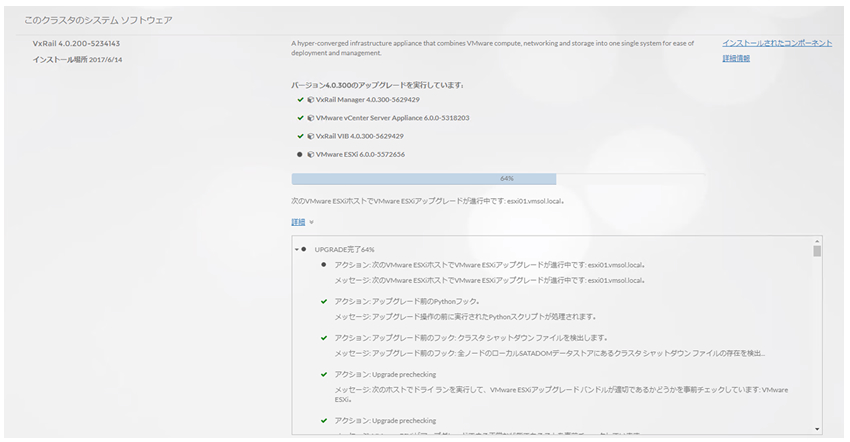
Task: Click the status dot beside UPGRADE完了64%
Action: tap(304, 249)
